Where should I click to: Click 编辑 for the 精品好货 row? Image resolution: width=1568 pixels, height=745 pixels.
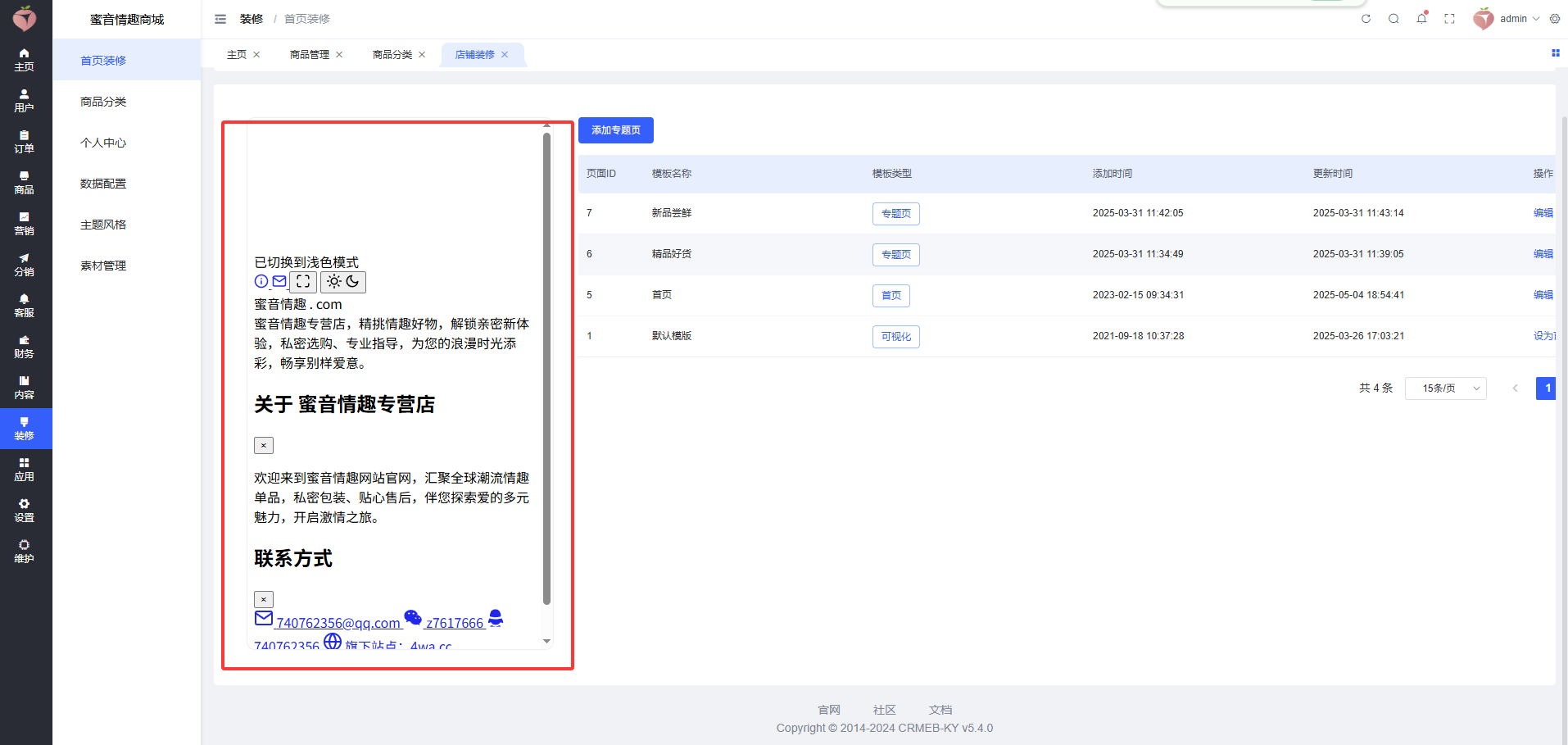1543,254
